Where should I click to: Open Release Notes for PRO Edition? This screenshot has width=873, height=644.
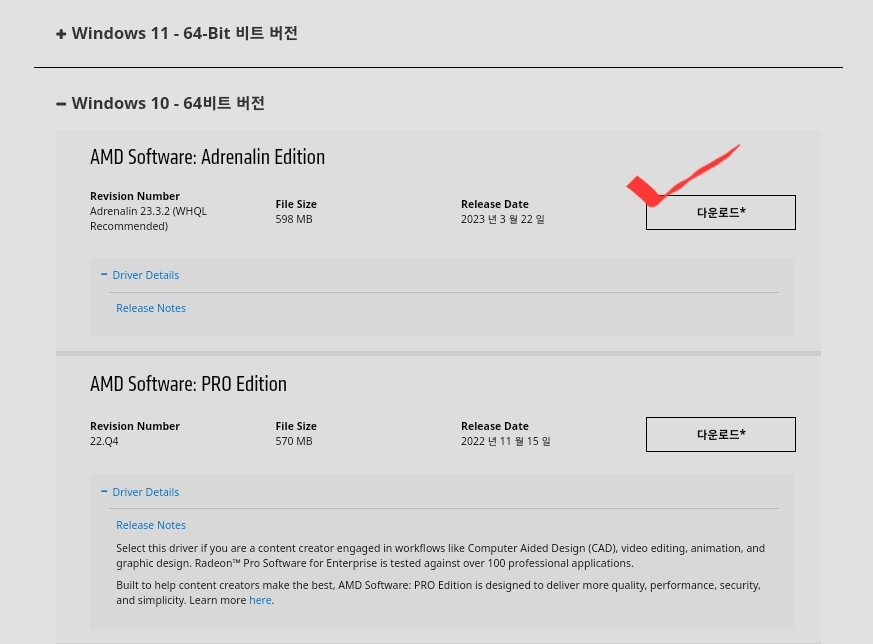[x=151, y=525]
